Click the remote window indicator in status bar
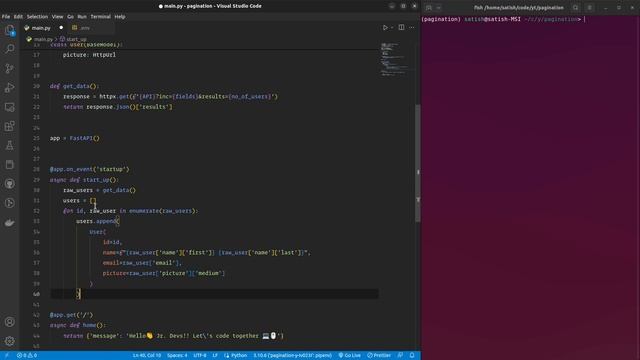The image size is (640, 360). click(x=7, y=356)
